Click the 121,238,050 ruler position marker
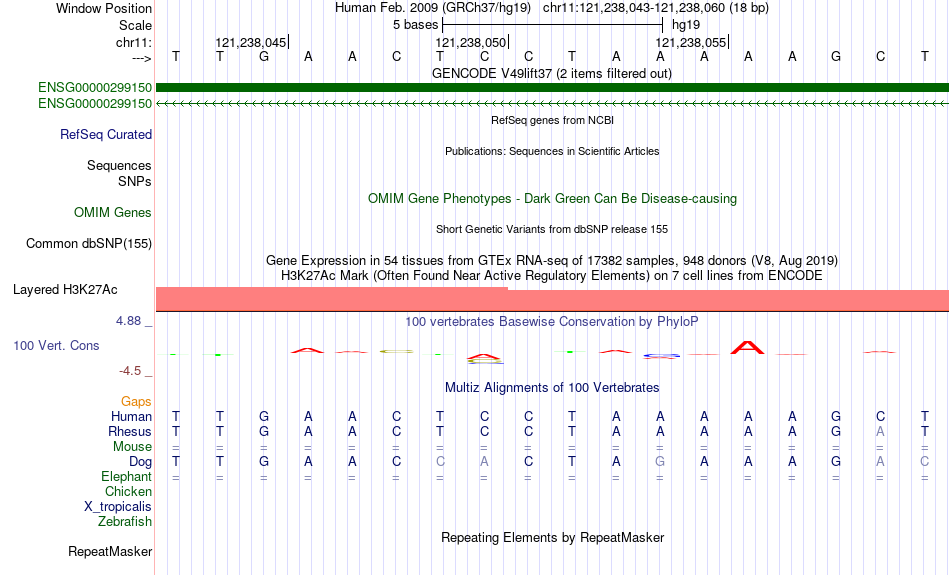The image size is (950, 575). click(472, 42)
